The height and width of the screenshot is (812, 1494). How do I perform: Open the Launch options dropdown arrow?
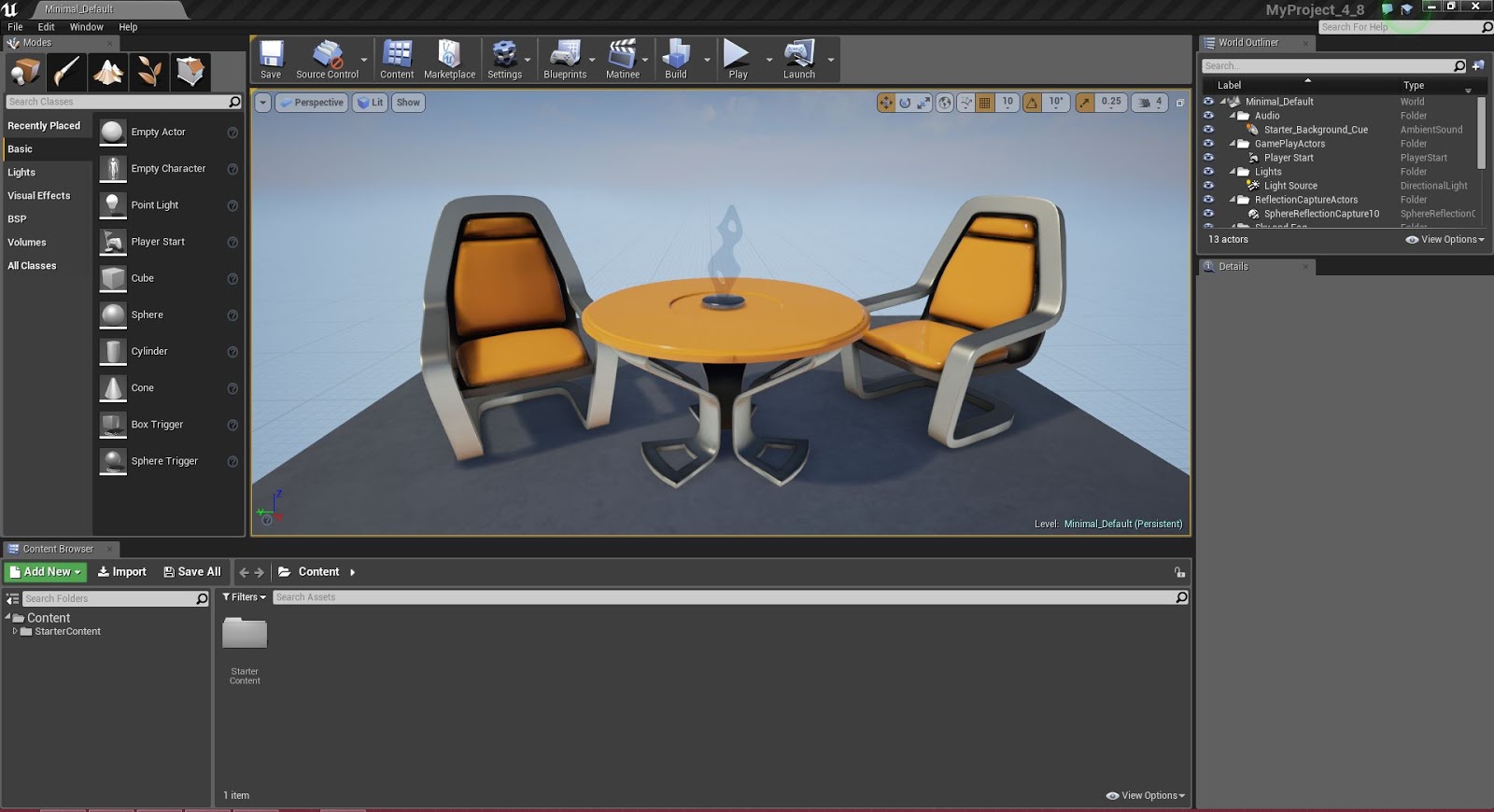click(x=831, y=61)
